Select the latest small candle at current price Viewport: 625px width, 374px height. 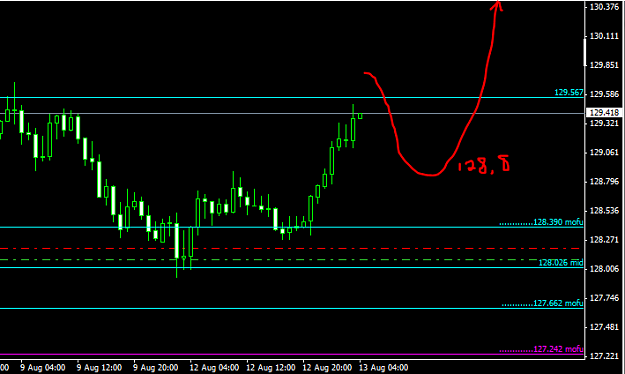click(360, 116)
